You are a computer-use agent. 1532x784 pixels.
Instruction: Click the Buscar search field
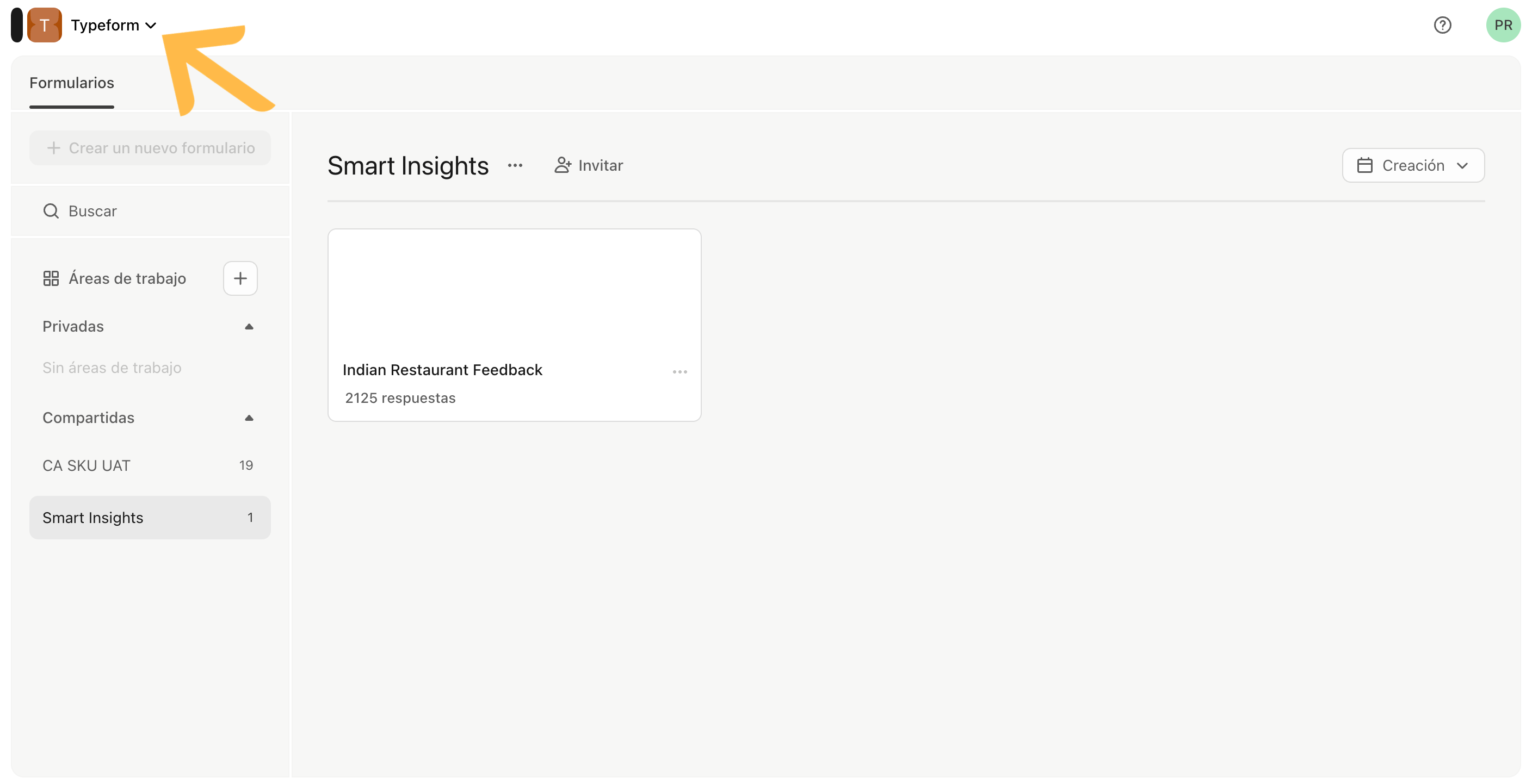[x=150, y=211]
